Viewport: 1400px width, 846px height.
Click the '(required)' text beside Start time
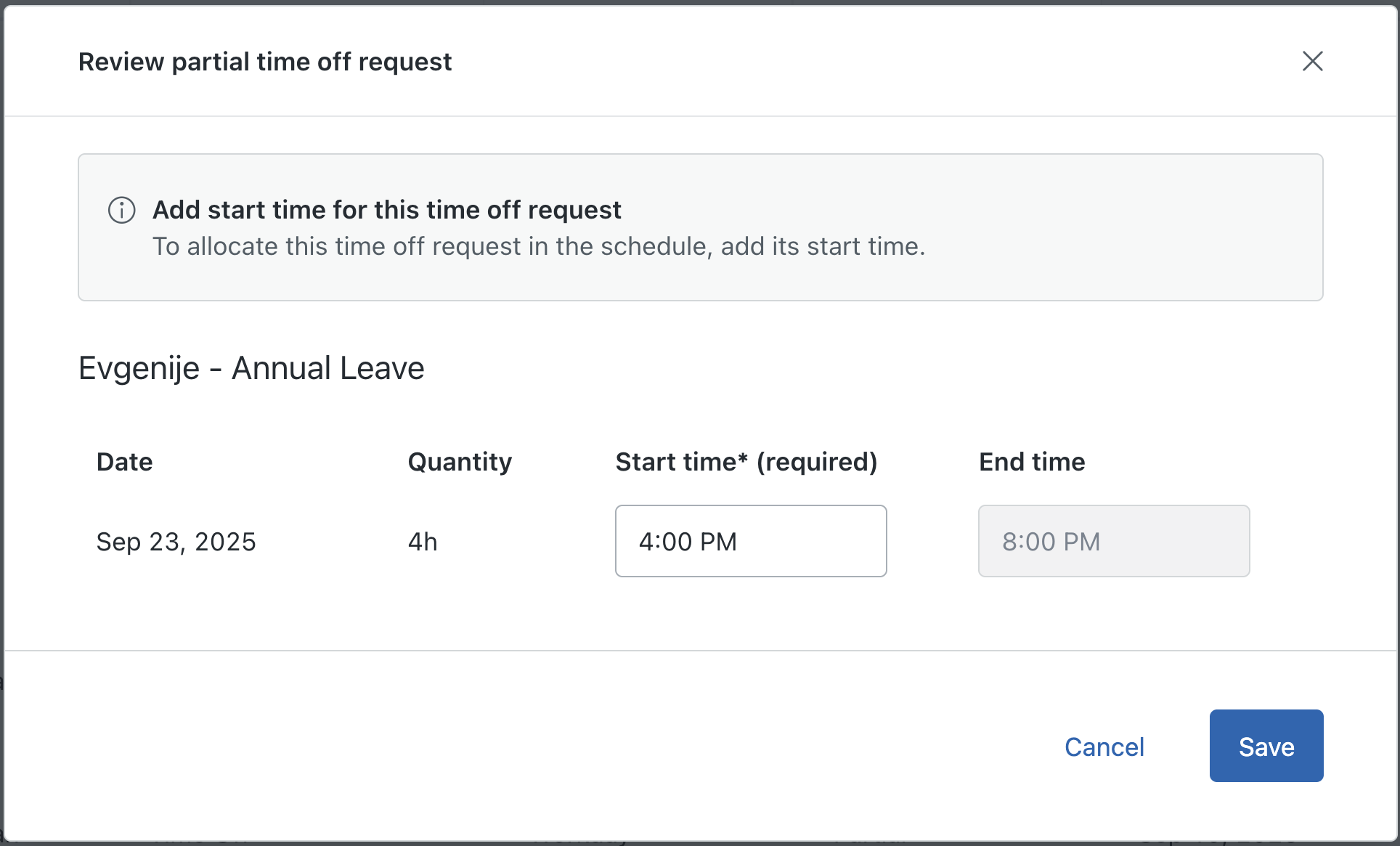click(817, 462)
